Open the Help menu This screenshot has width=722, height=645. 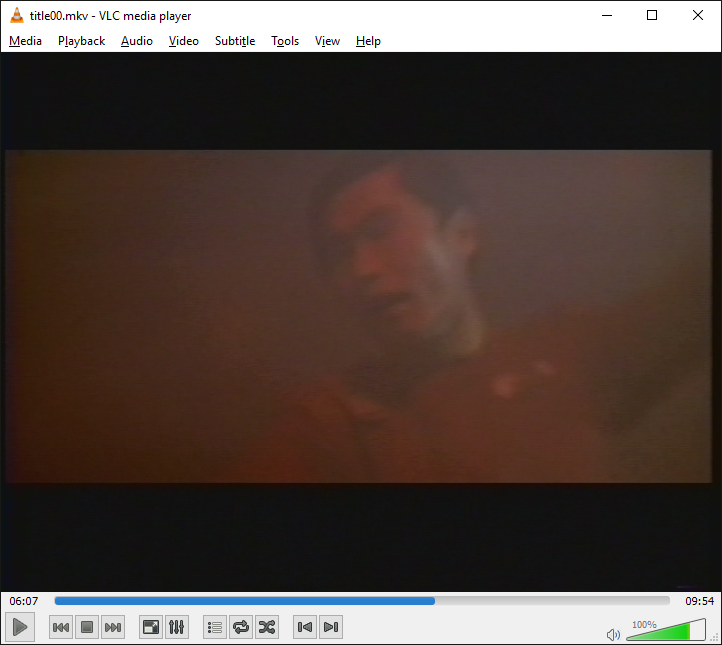tap(368, 41)
